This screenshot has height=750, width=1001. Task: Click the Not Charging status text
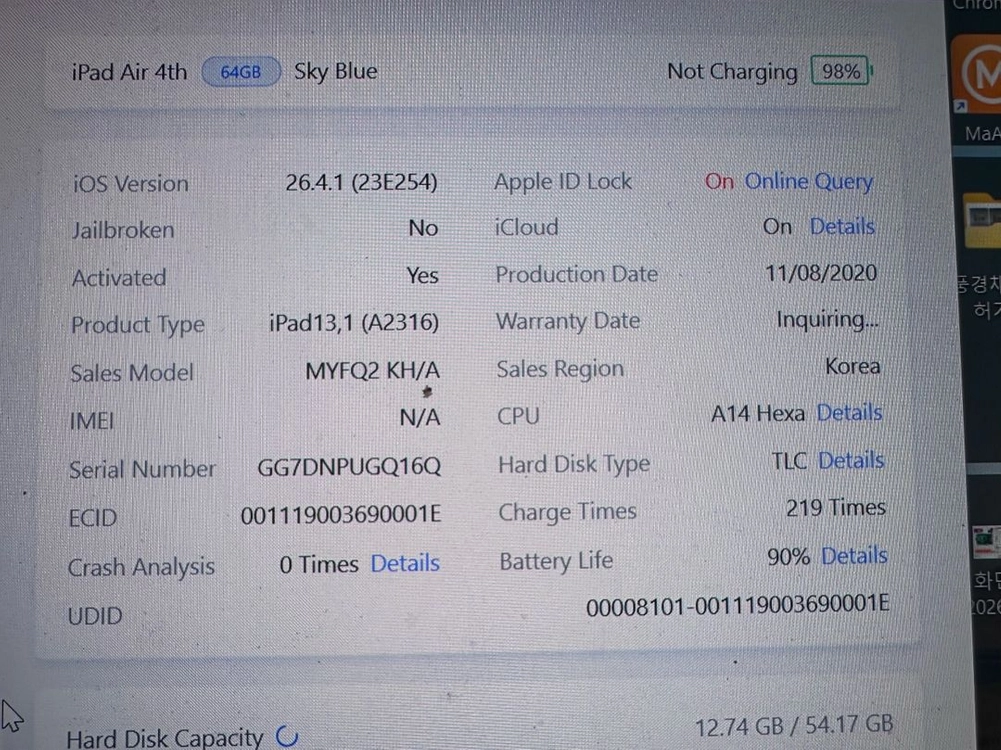click(732, 72)
